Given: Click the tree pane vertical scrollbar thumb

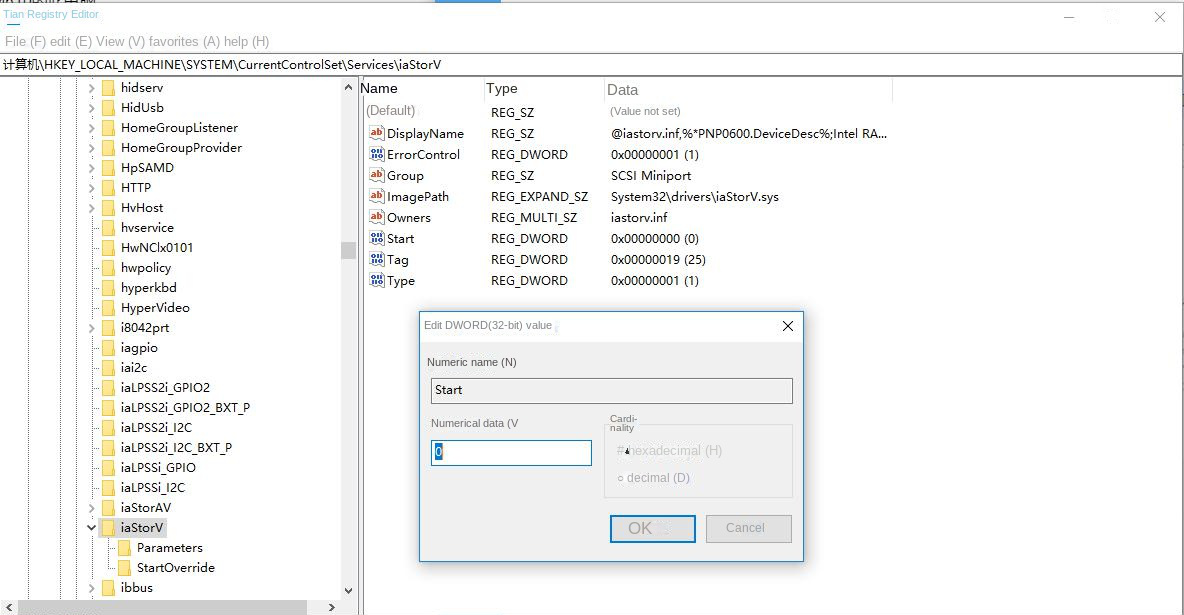Looking at the screenshot, I should [x=348, y=250].
